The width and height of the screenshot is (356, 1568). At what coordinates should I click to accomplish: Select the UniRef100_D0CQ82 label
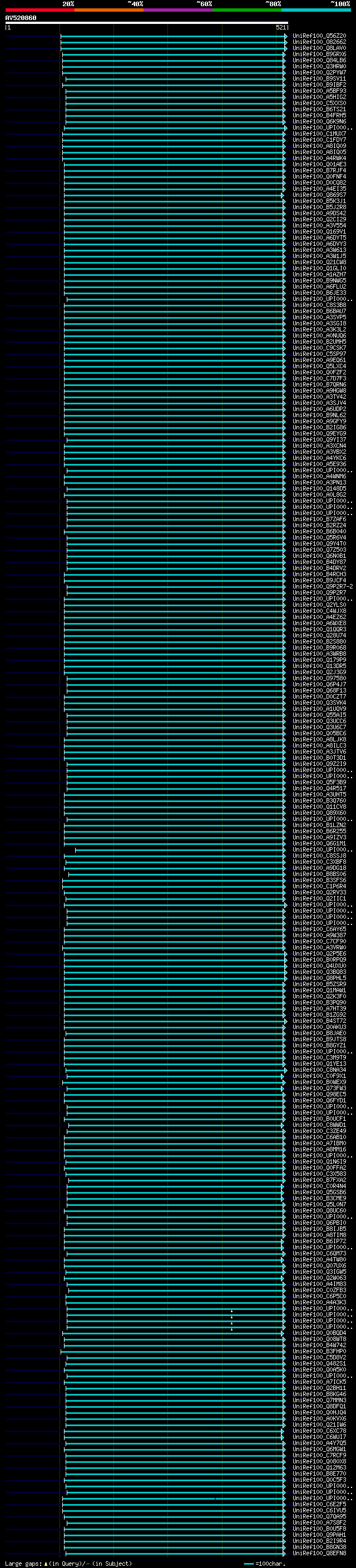tap(319, 182)
